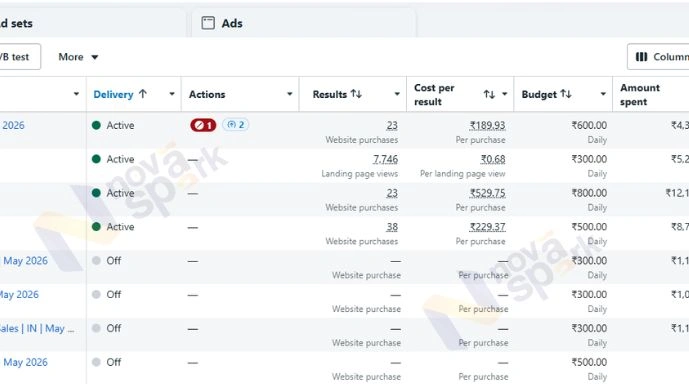Click the Budget sort arrows icon
689x384 pixels.
point(566,94)
